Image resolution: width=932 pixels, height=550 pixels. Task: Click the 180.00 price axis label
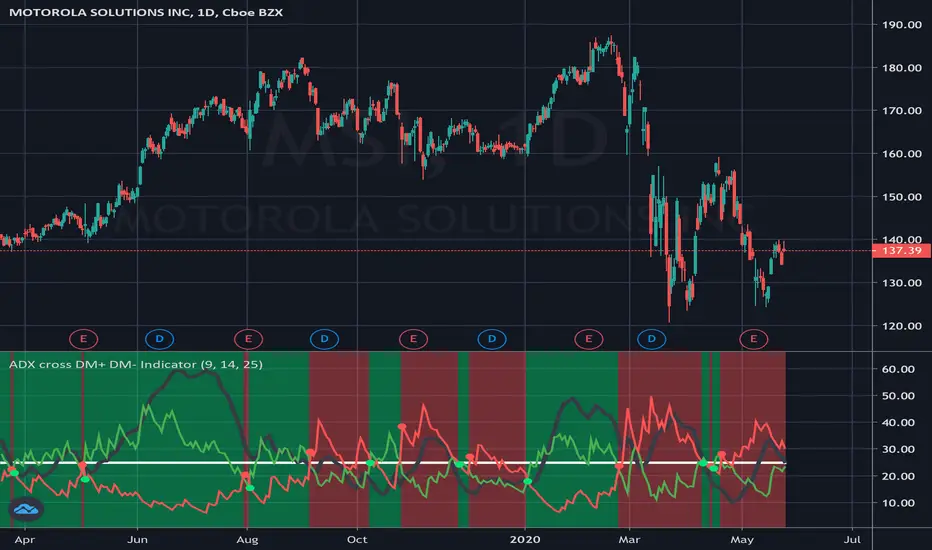902,68
